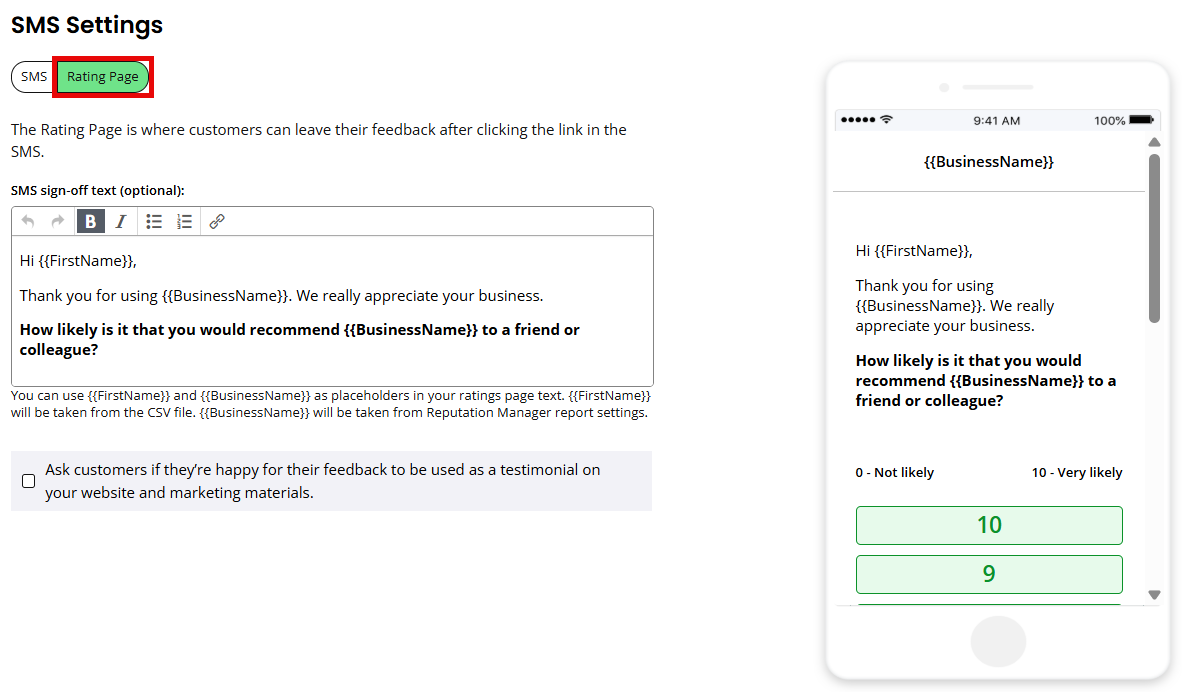The width and height of the screenshot is (1182, 692).
Task: Click inside the sign-off text editor area
Action: 332,311
